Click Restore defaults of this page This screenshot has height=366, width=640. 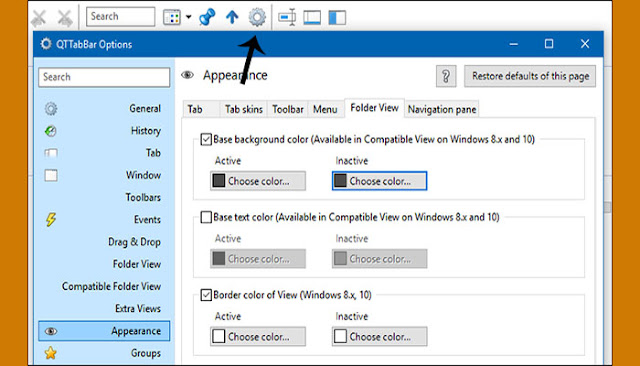pos(530,76)
